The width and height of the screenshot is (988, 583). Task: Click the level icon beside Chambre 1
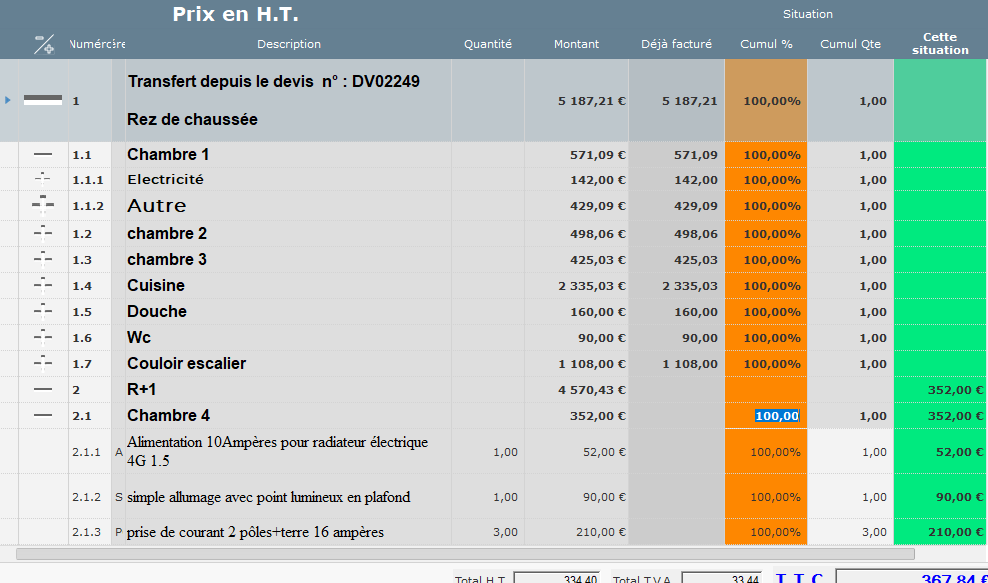coord(43,155)
